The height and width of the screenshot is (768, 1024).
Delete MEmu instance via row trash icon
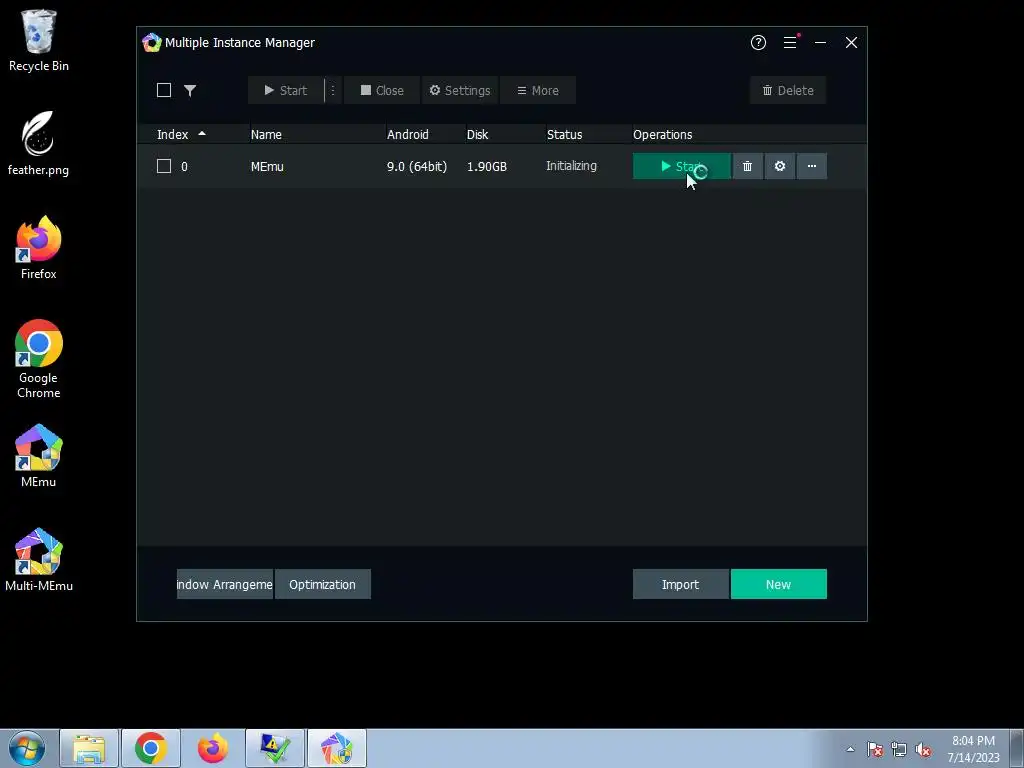coord(748,166)
